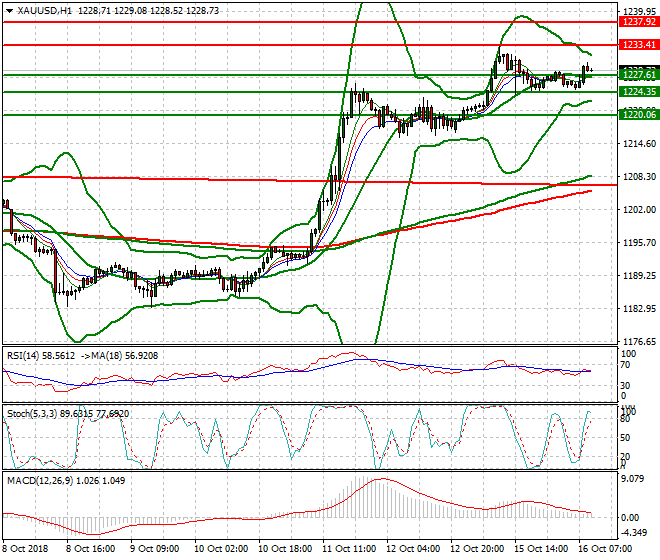Click the 1182.95 price scale value
Screen dimensions: 660x560
(639, 309)
